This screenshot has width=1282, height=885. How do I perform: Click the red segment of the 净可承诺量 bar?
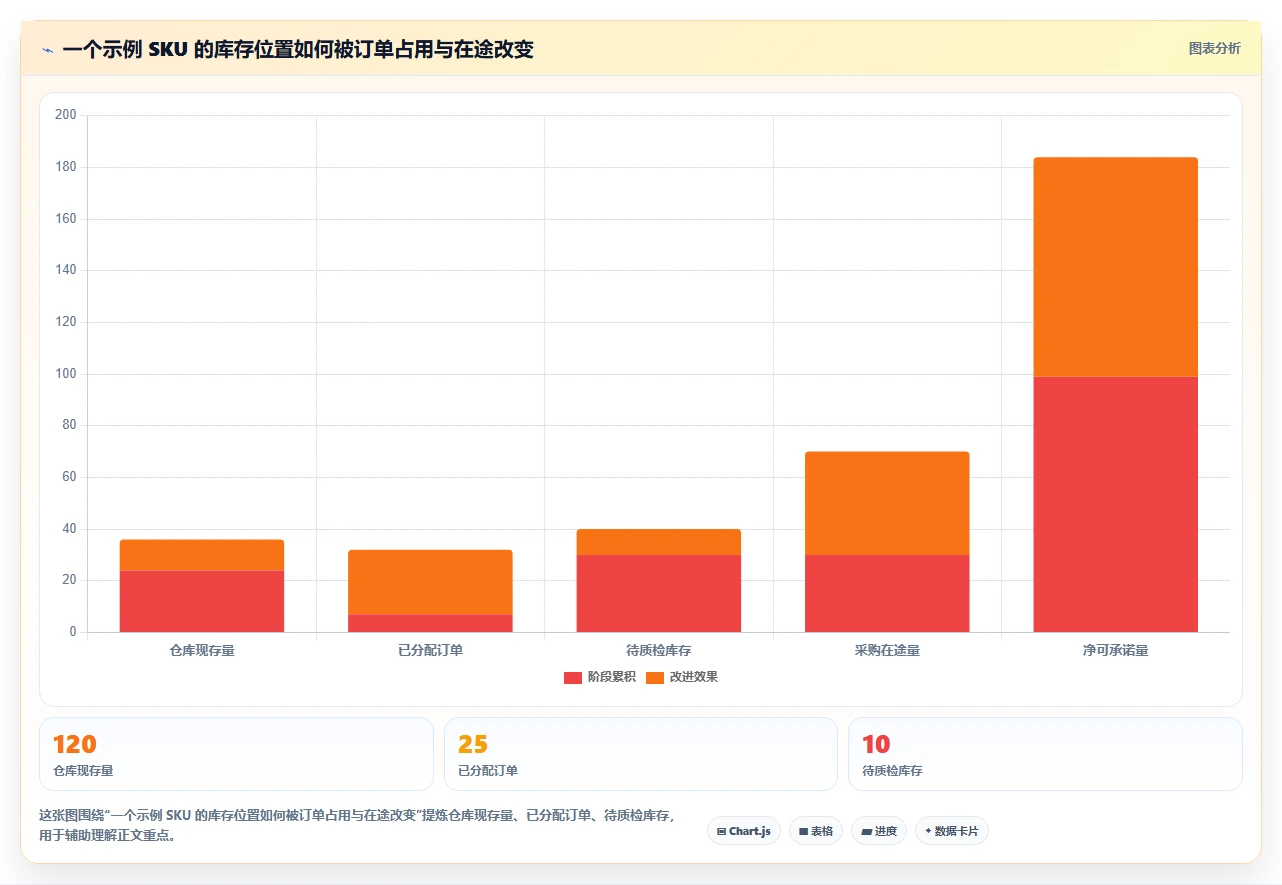point(1116,504)
